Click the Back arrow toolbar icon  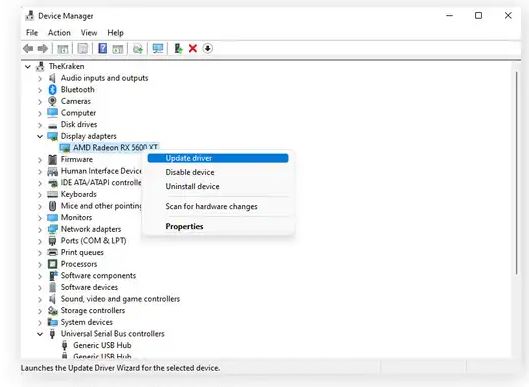point(28,49)
